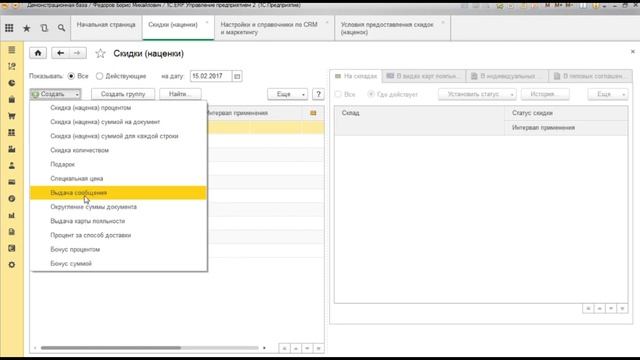Open the four-squares section in sidebar
This screenshot has height=360, width=640.
(x=11, y=132)
